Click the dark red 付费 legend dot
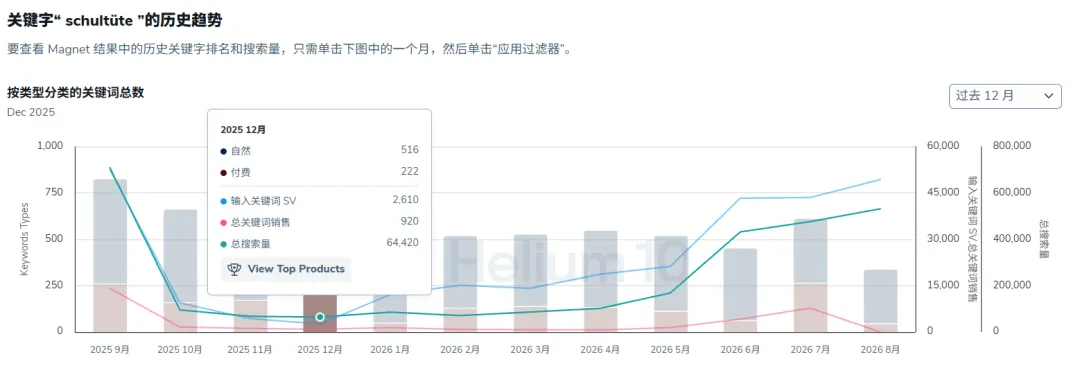The width and height of the screenshot is (1080, 366). tap(224, 172)
